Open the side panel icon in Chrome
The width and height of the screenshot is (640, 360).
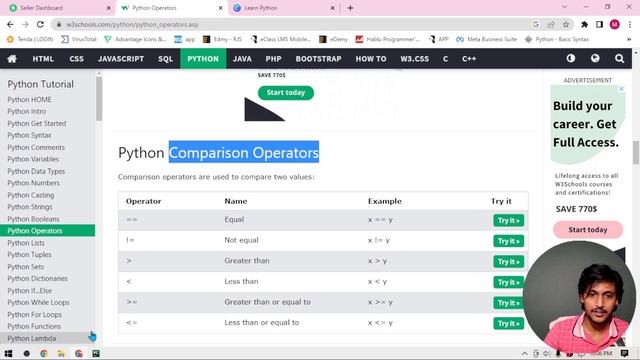tap(599, 24)
